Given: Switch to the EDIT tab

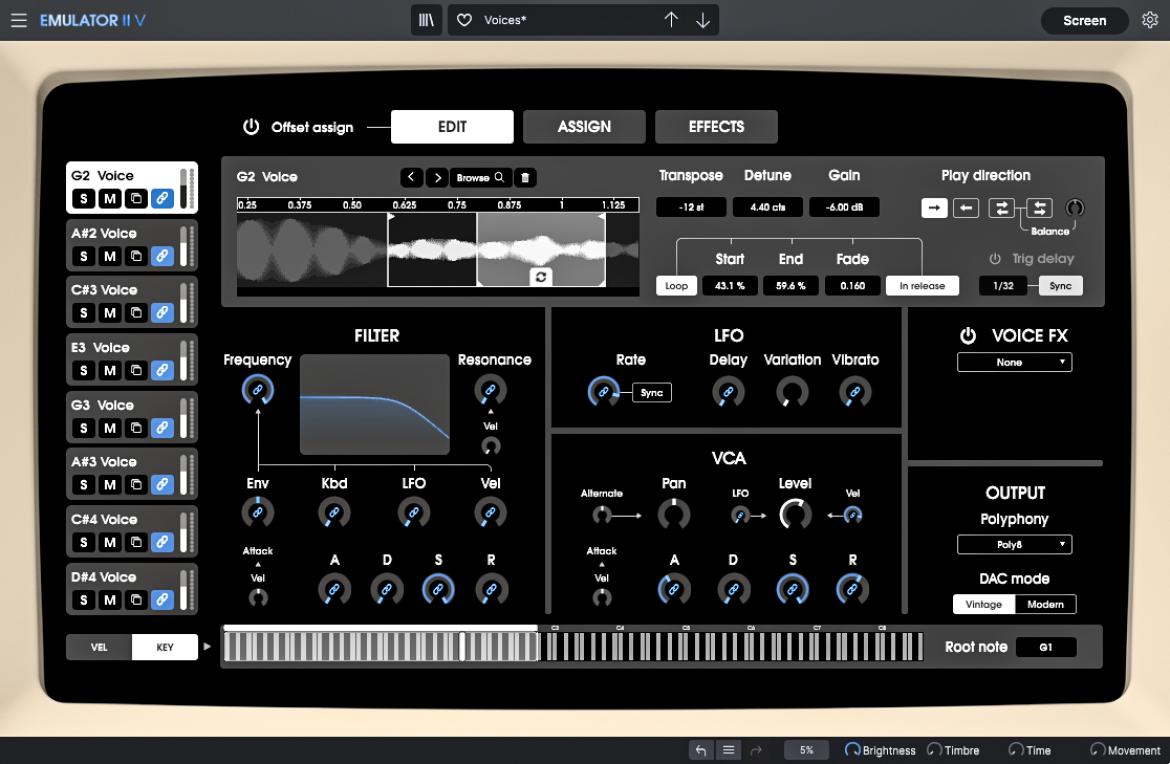Looking at the screenshot, I should point(452,127).
